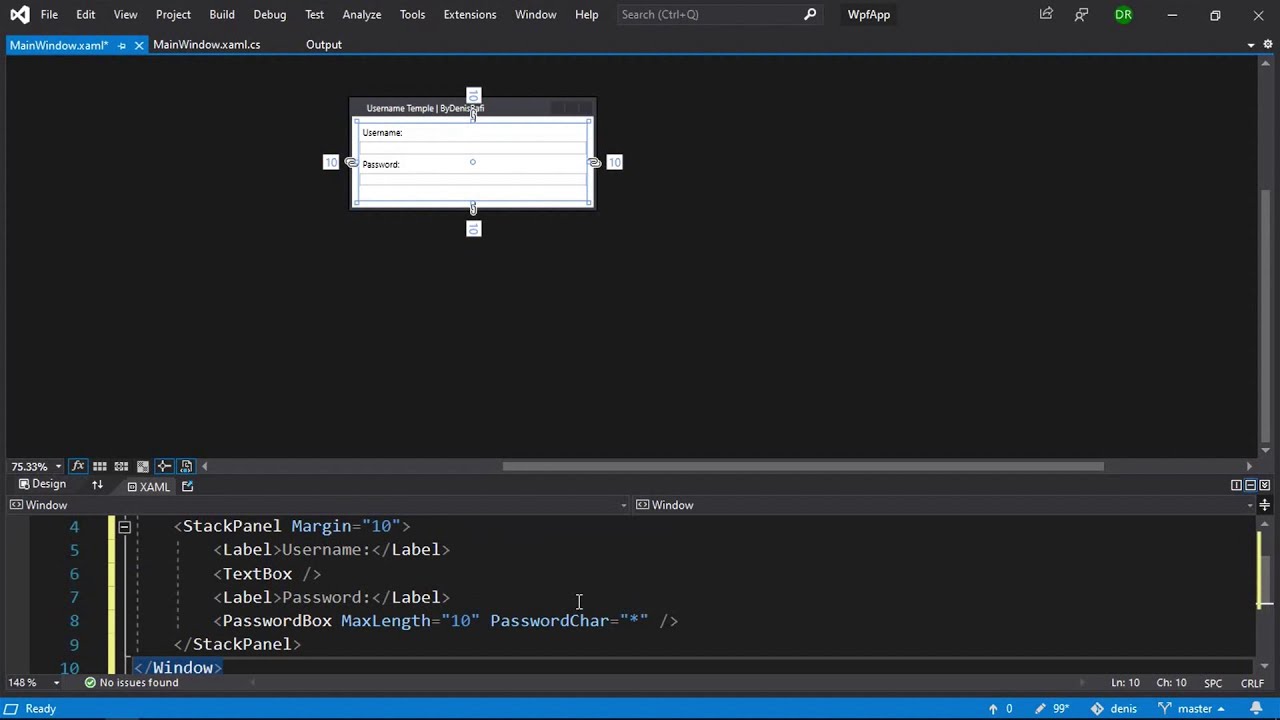The height and width of the screenshot is (720, 1280).
Task: Open the Window menu
Action: point(536,14)
